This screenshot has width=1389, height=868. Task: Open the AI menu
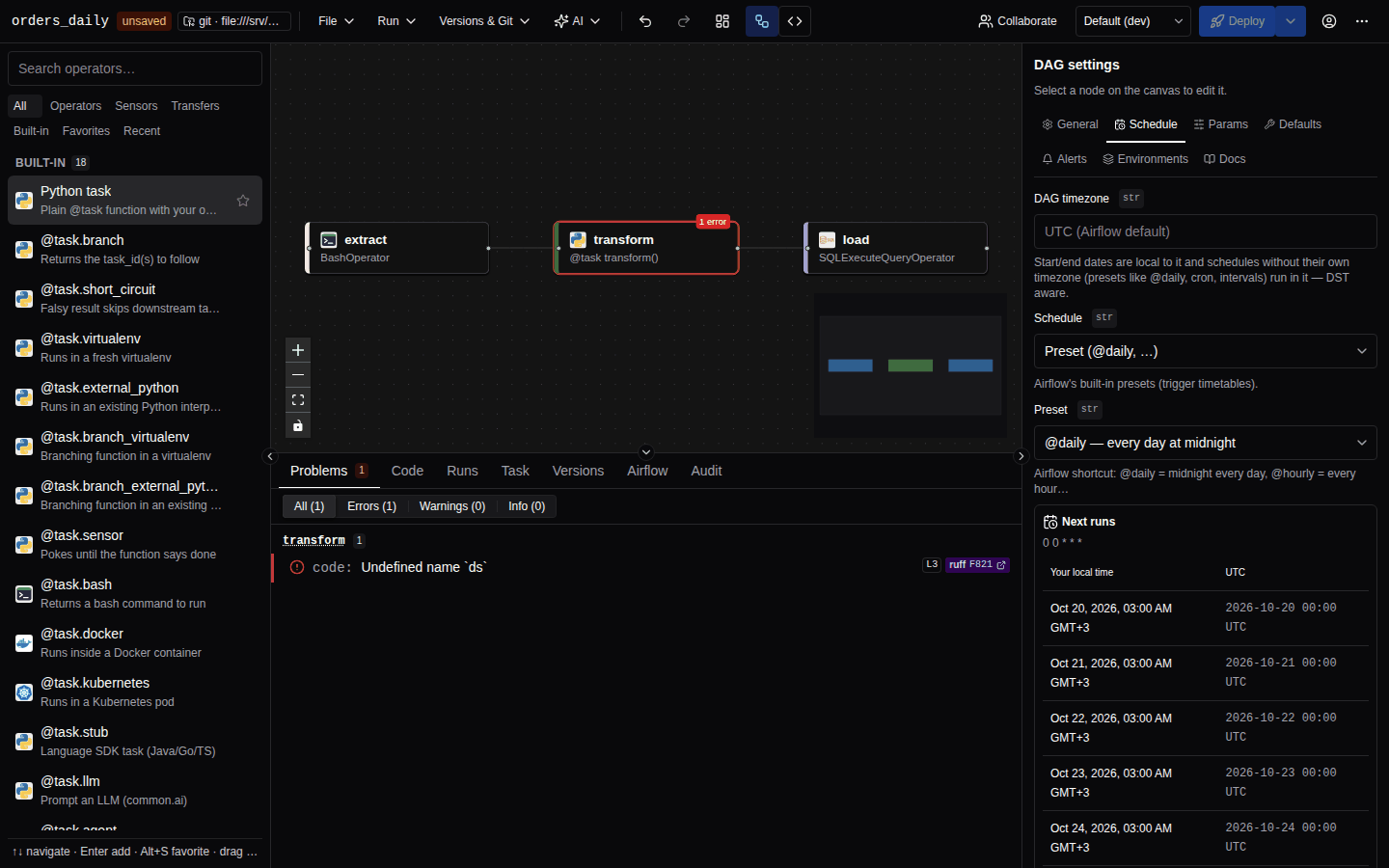coord(577,21)
